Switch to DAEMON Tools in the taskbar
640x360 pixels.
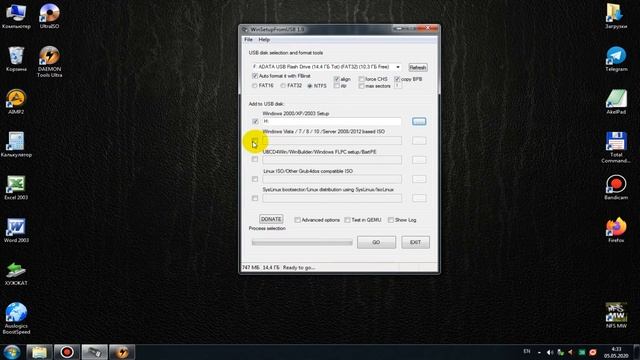coord(122,352)
